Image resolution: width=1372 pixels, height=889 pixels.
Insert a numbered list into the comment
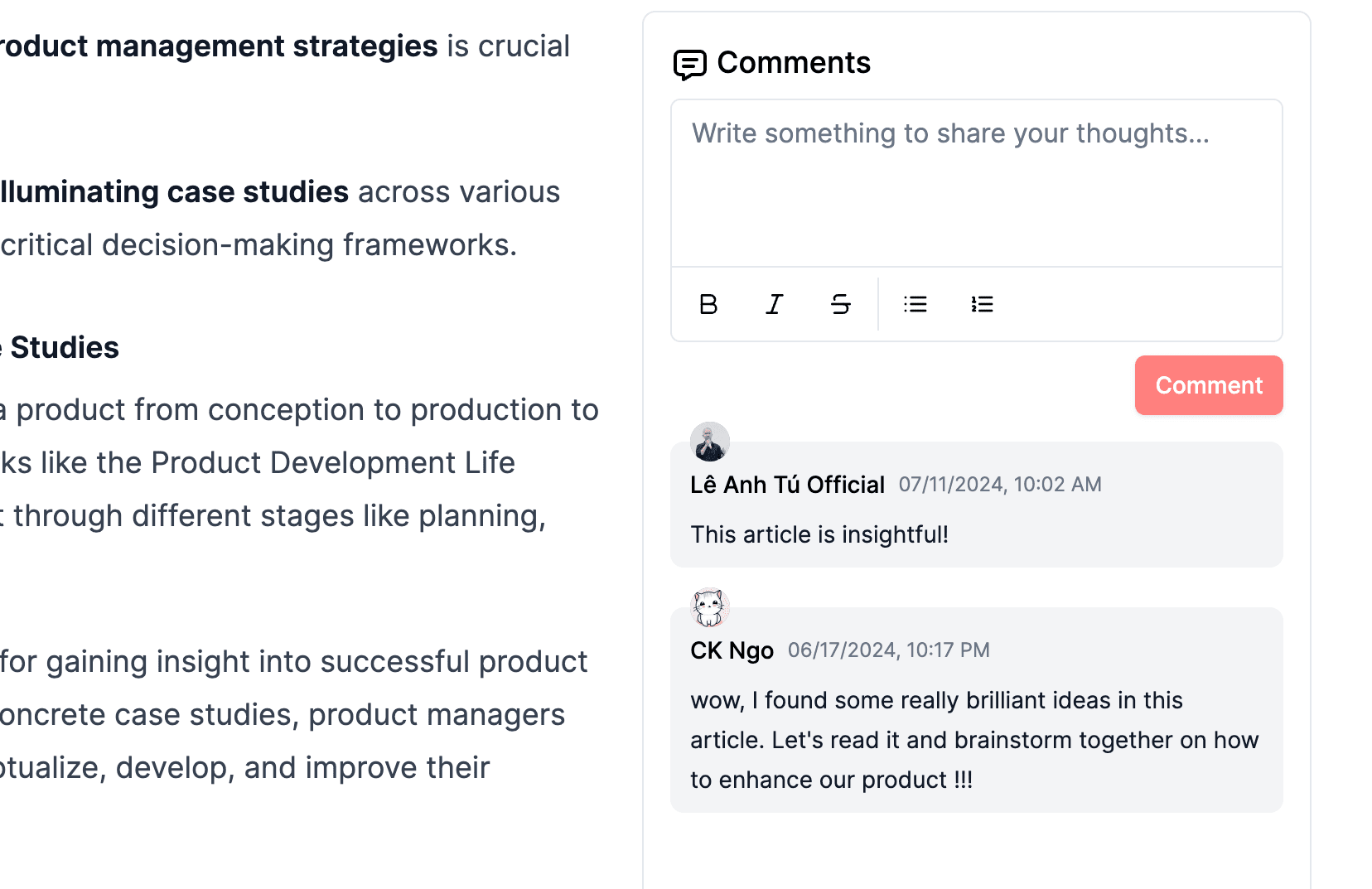982,304
